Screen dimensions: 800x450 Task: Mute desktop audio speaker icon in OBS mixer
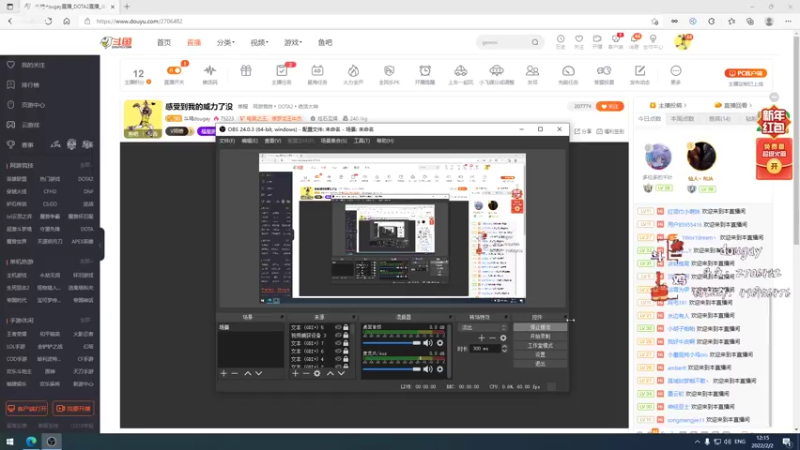tap(428, 343)
